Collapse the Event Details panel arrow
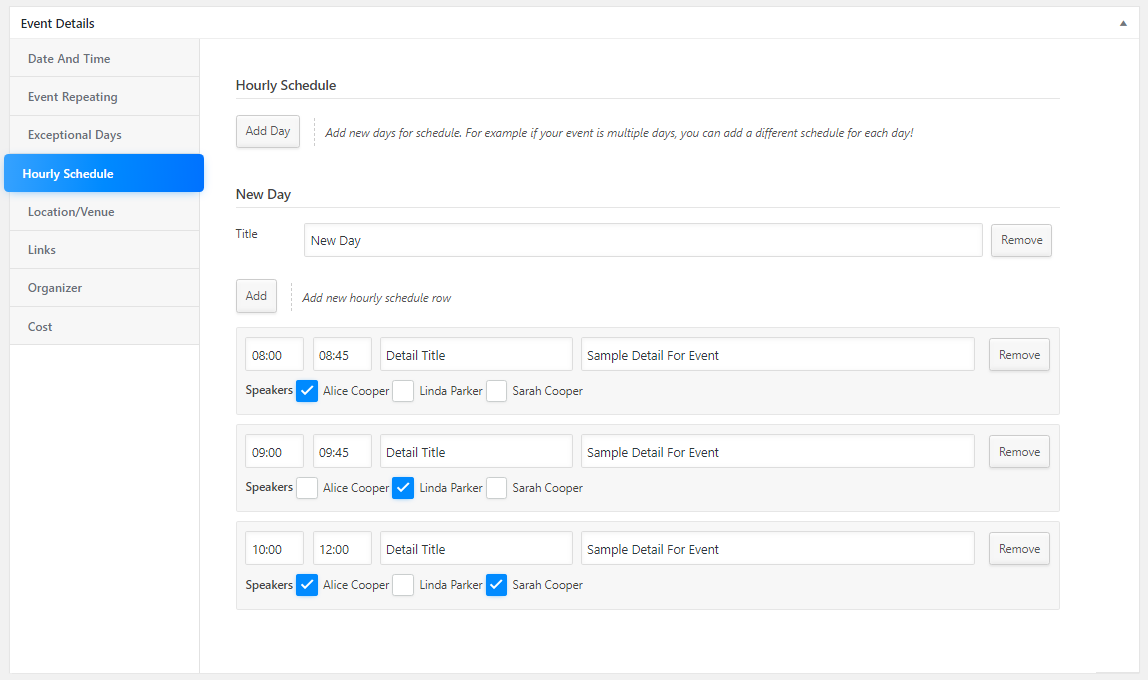Image resolution: width=1148 pixels, height=680 pixels. (1123, 23)
